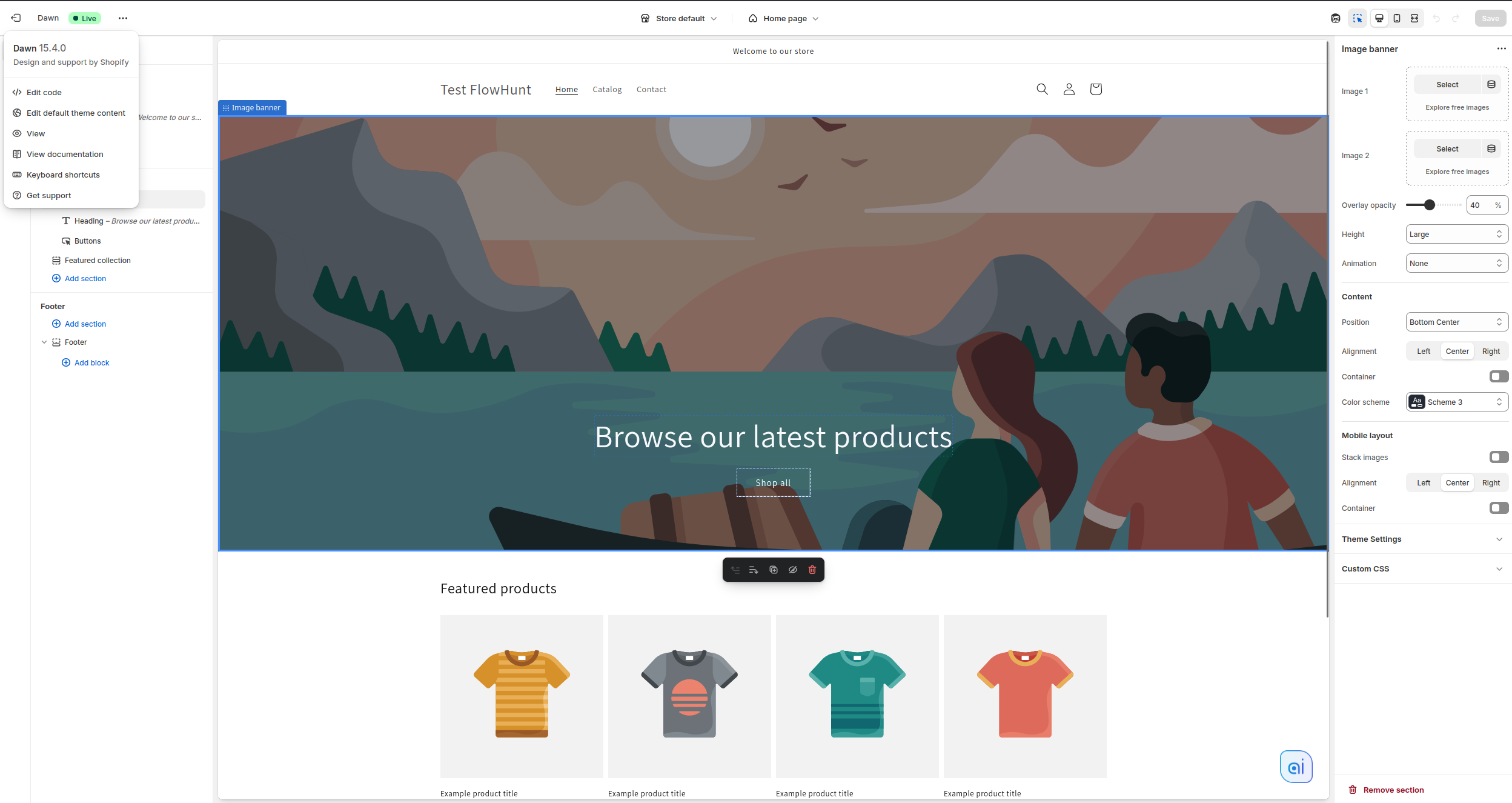Open Explore free images for Image 2

pos(1456,171)
